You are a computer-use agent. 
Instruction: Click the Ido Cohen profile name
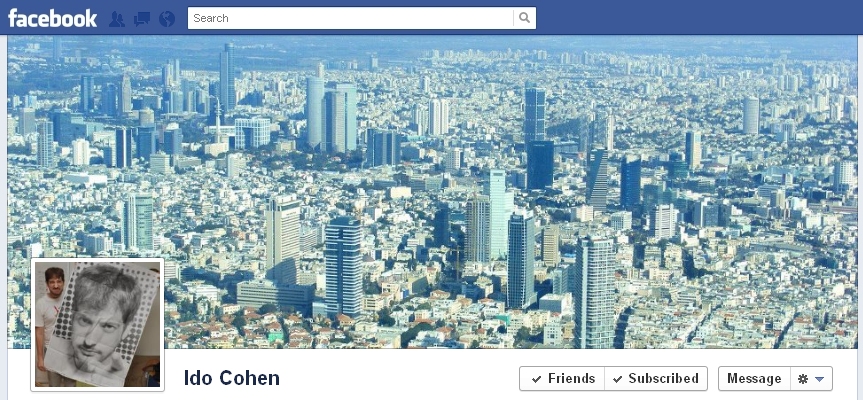(232, 378)
